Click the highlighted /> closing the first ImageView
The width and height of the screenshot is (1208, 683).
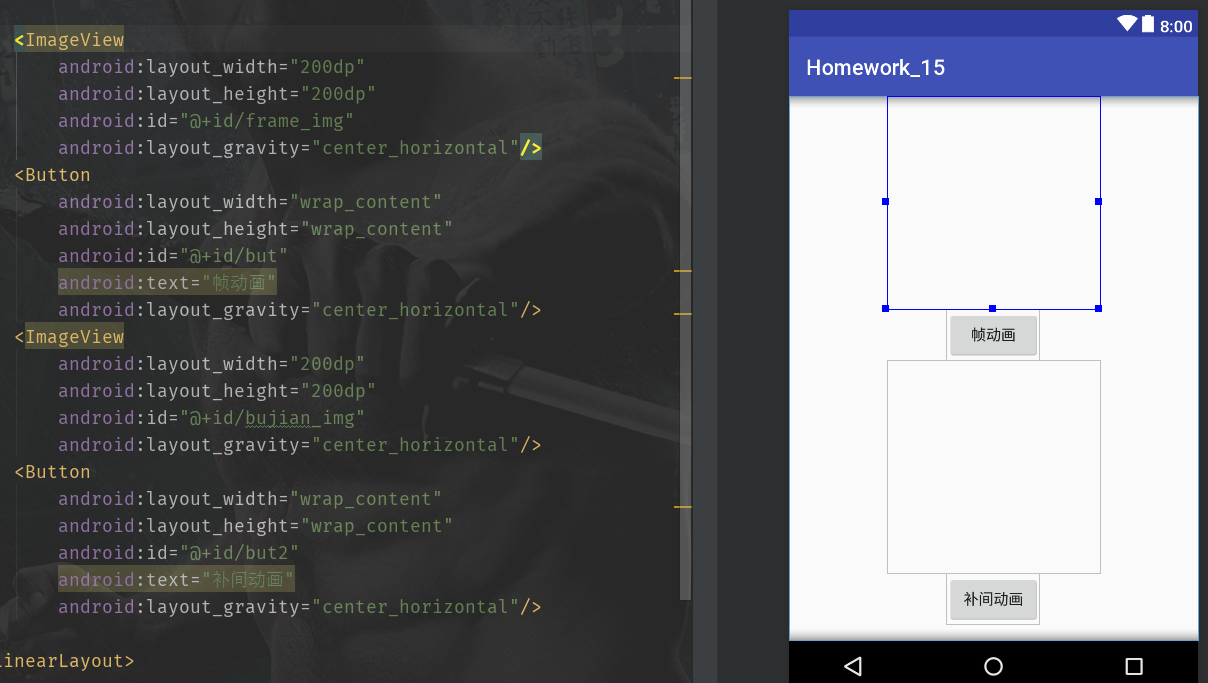point(530,148)
